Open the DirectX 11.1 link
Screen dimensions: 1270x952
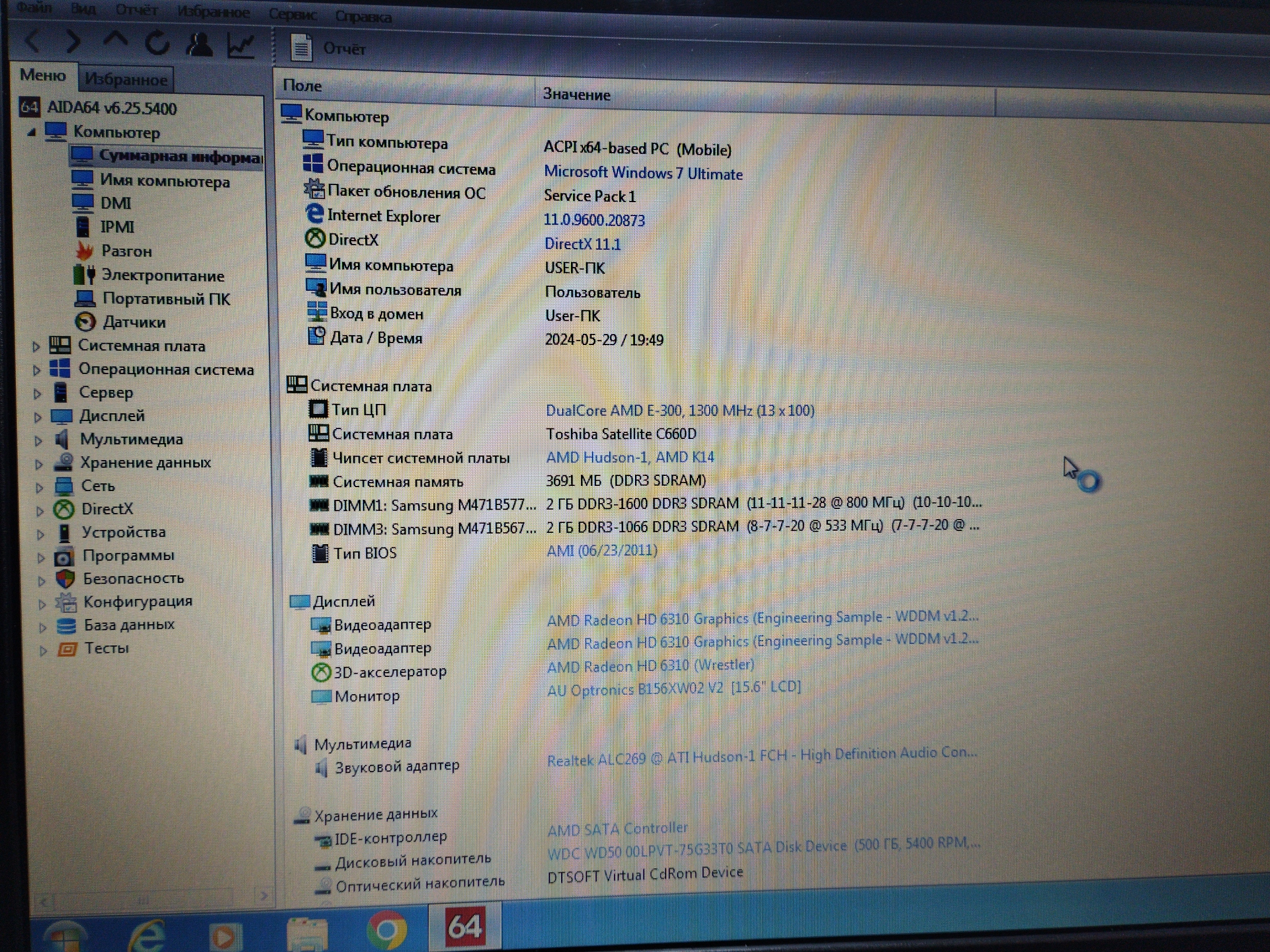(x=583, y=244)
